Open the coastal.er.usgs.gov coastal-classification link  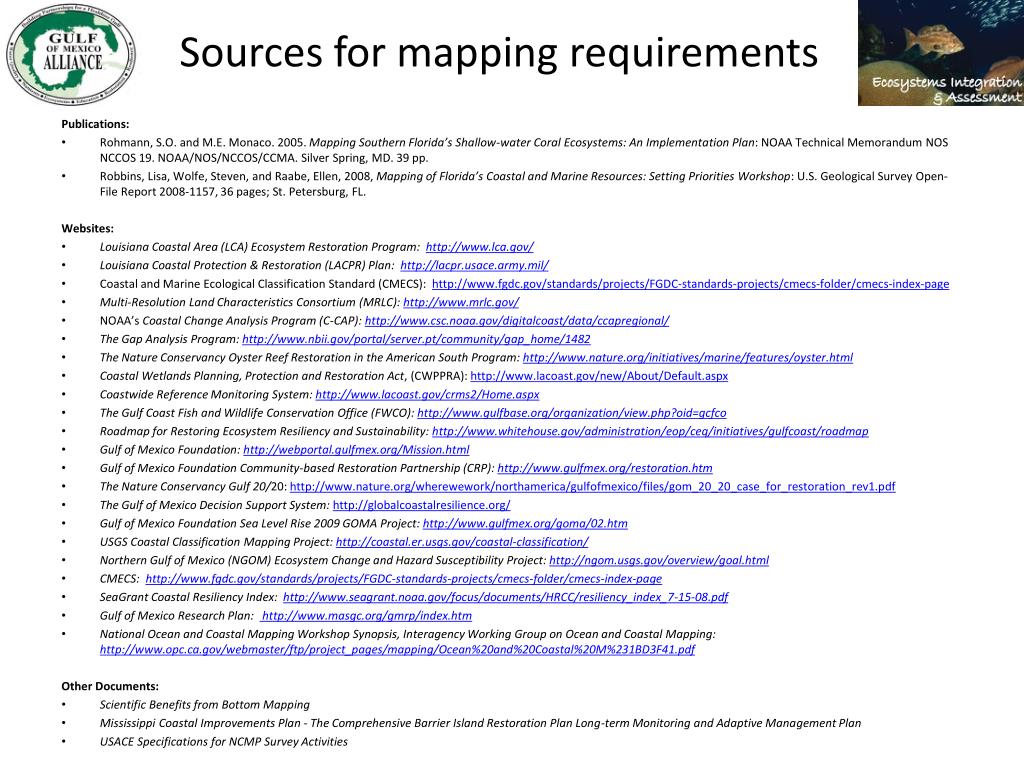pyautogui.click(x=462, y=541)
